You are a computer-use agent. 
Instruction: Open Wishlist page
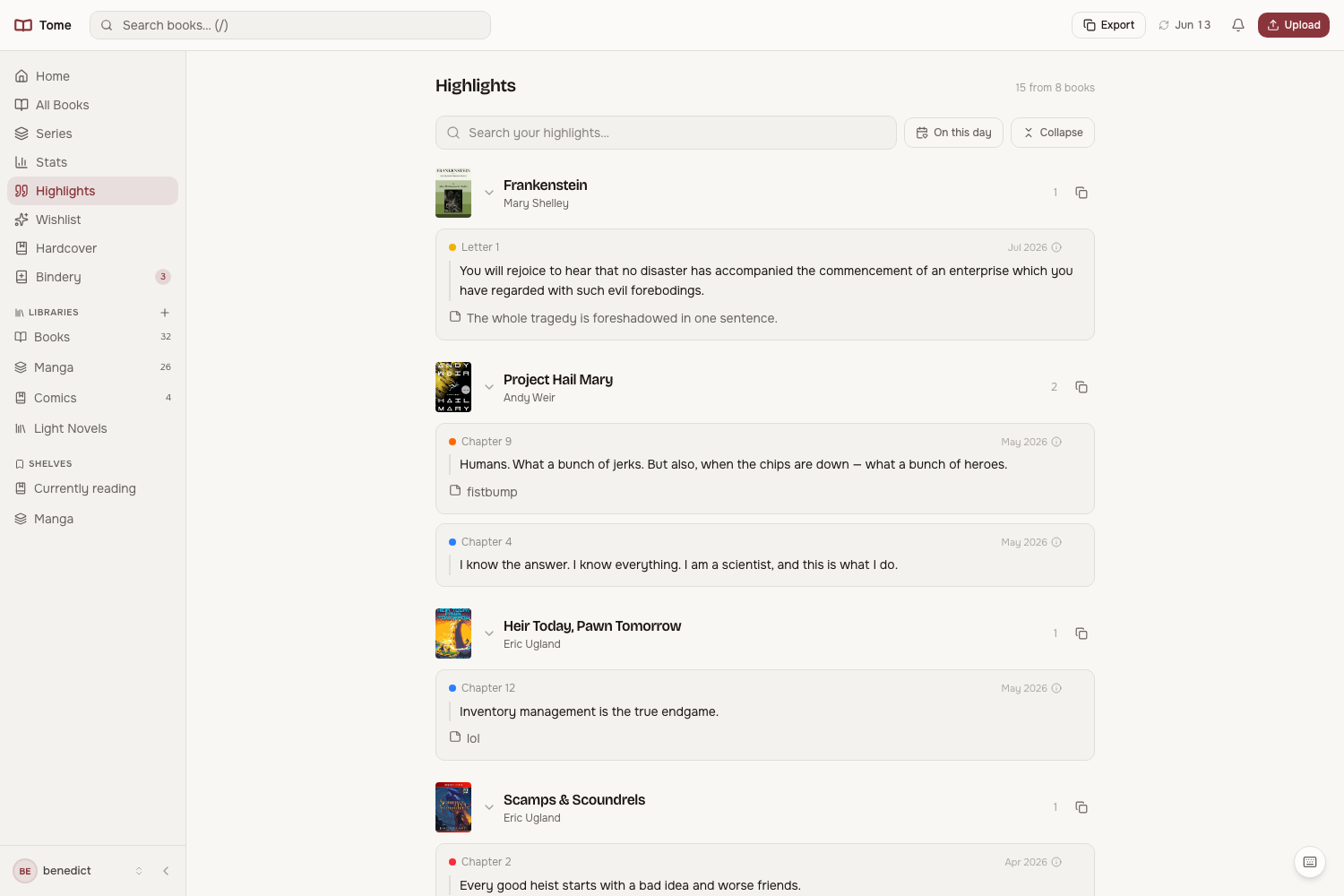92,220
